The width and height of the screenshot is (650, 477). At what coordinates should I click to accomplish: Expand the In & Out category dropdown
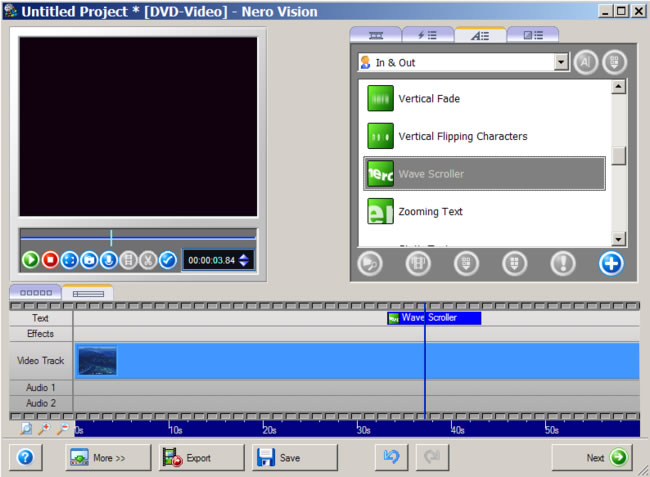pyautogui.click(x=561, y=63)
